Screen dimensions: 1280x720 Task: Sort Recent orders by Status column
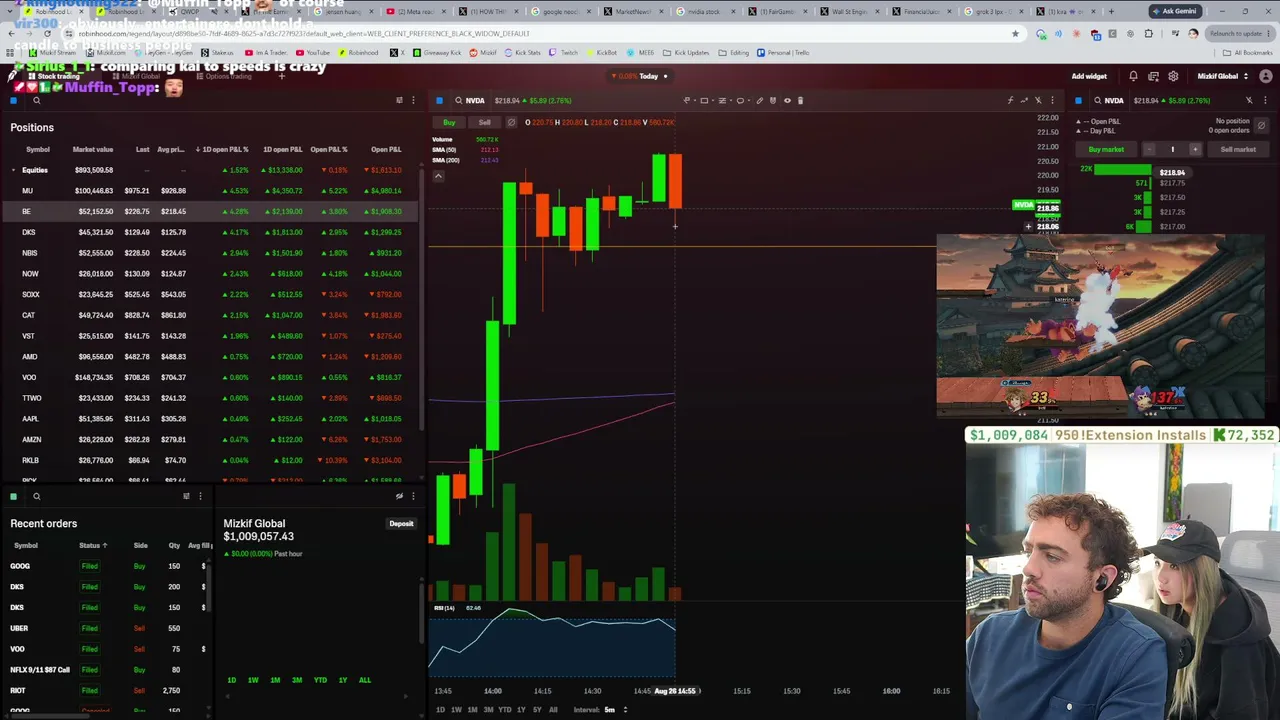pos(93,545)
